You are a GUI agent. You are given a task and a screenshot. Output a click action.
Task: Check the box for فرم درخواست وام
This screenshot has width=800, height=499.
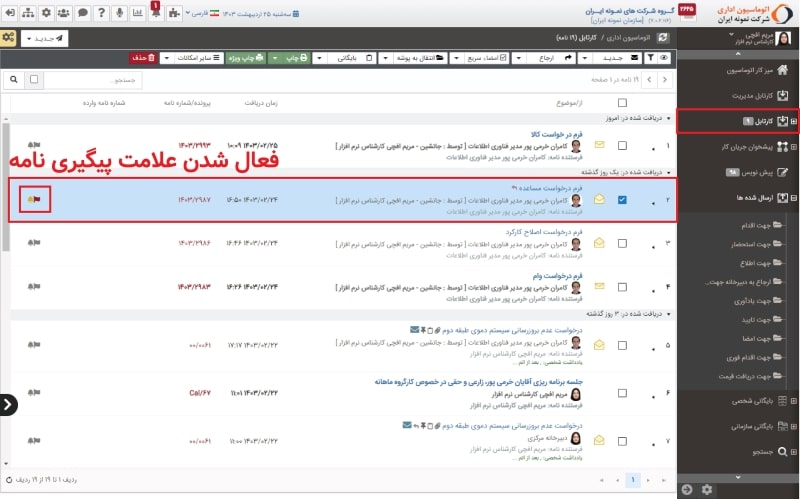click(x=622, y=287)
